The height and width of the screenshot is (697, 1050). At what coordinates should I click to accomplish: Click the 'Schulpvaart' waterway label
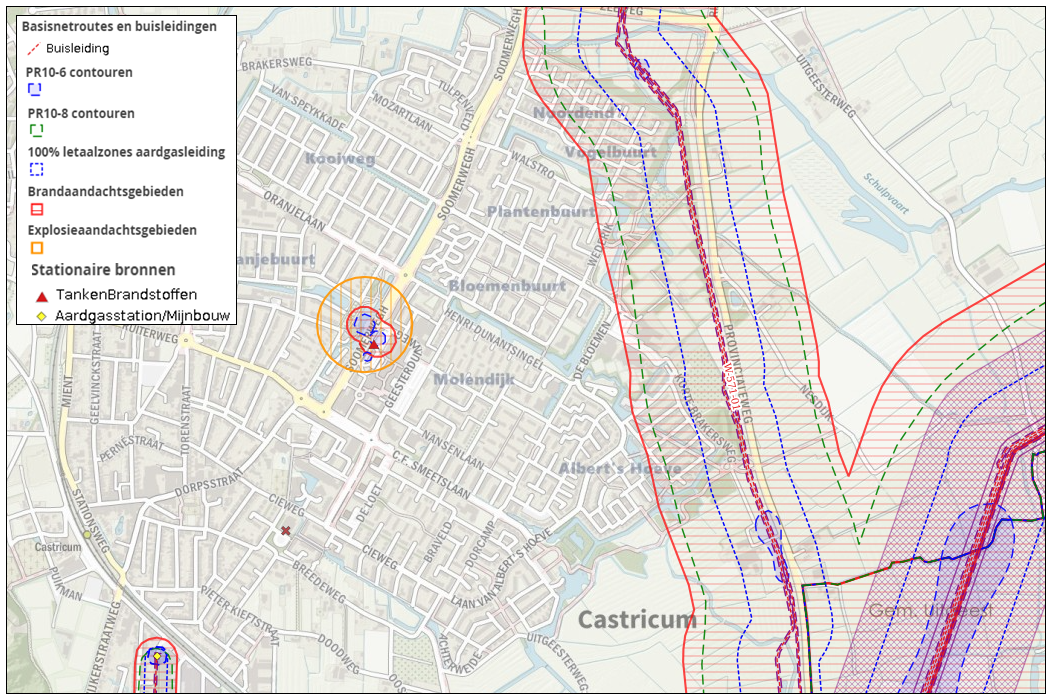pos(886,193)
